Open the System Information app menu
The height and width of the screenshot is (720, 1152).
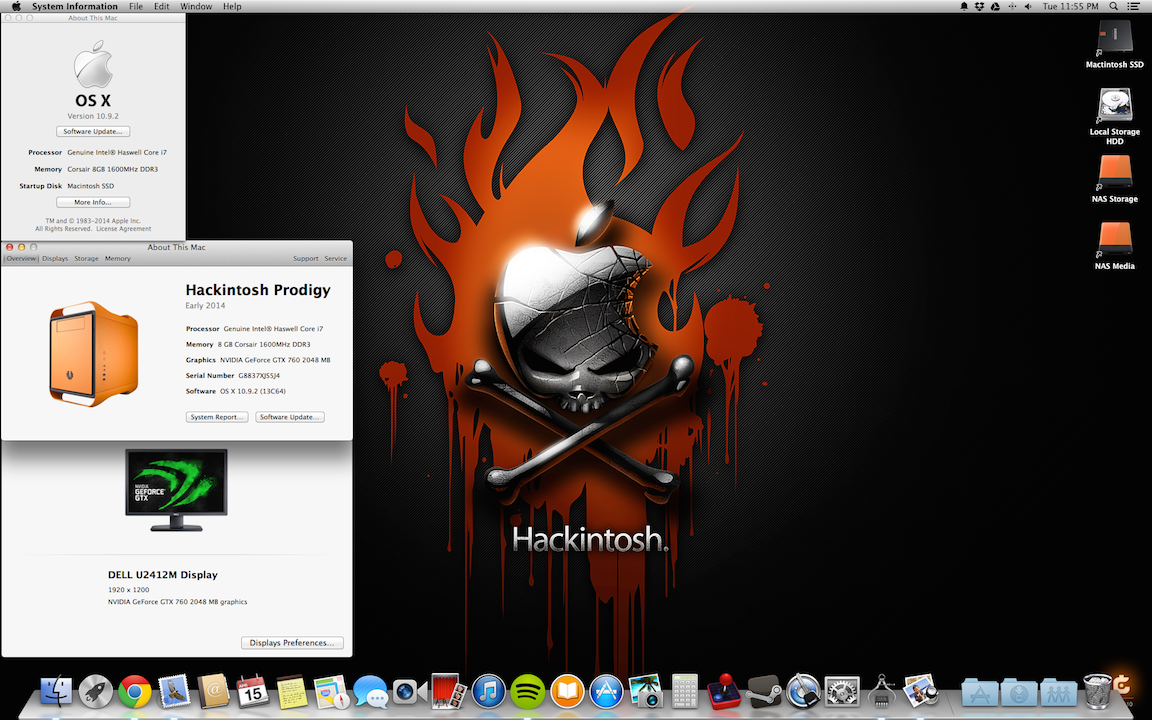coord(74,7)
